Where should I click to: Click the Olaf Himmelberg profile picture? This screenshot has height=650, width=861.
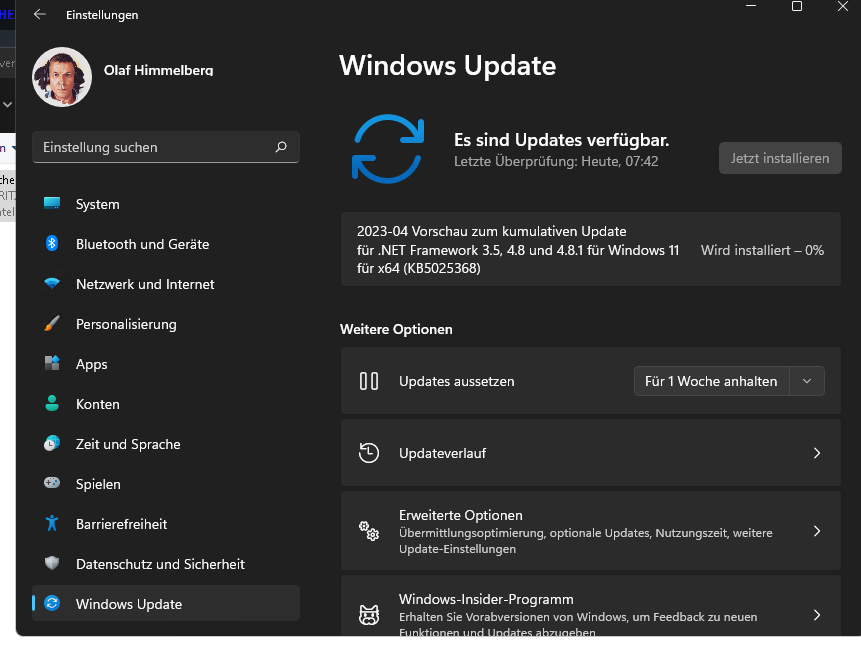[62, 77]
